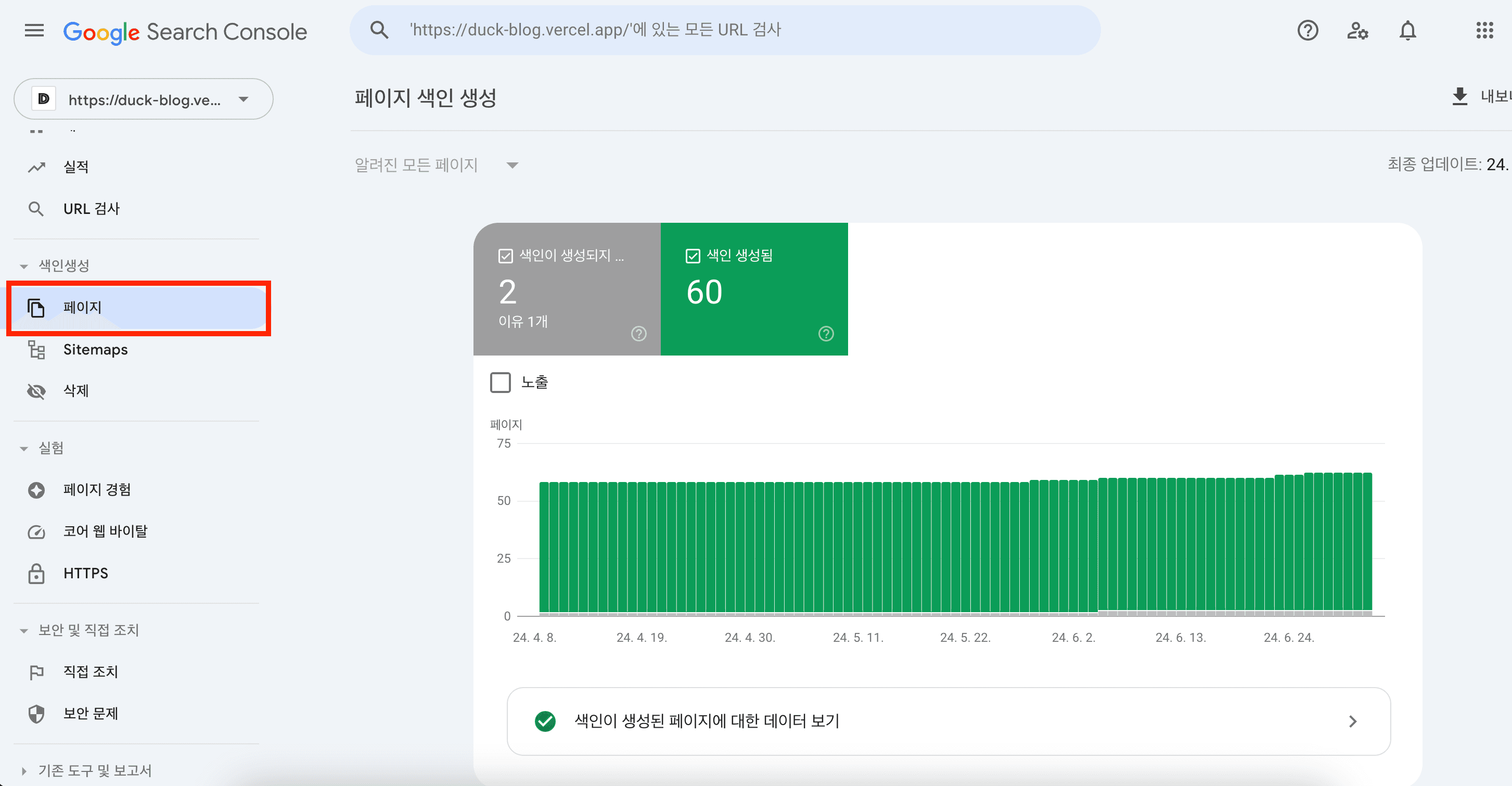This screenshot has height=786, width=1512.
Task: Expand the 알려진 모든 페이지 dropdown
Action: point(510,165)
